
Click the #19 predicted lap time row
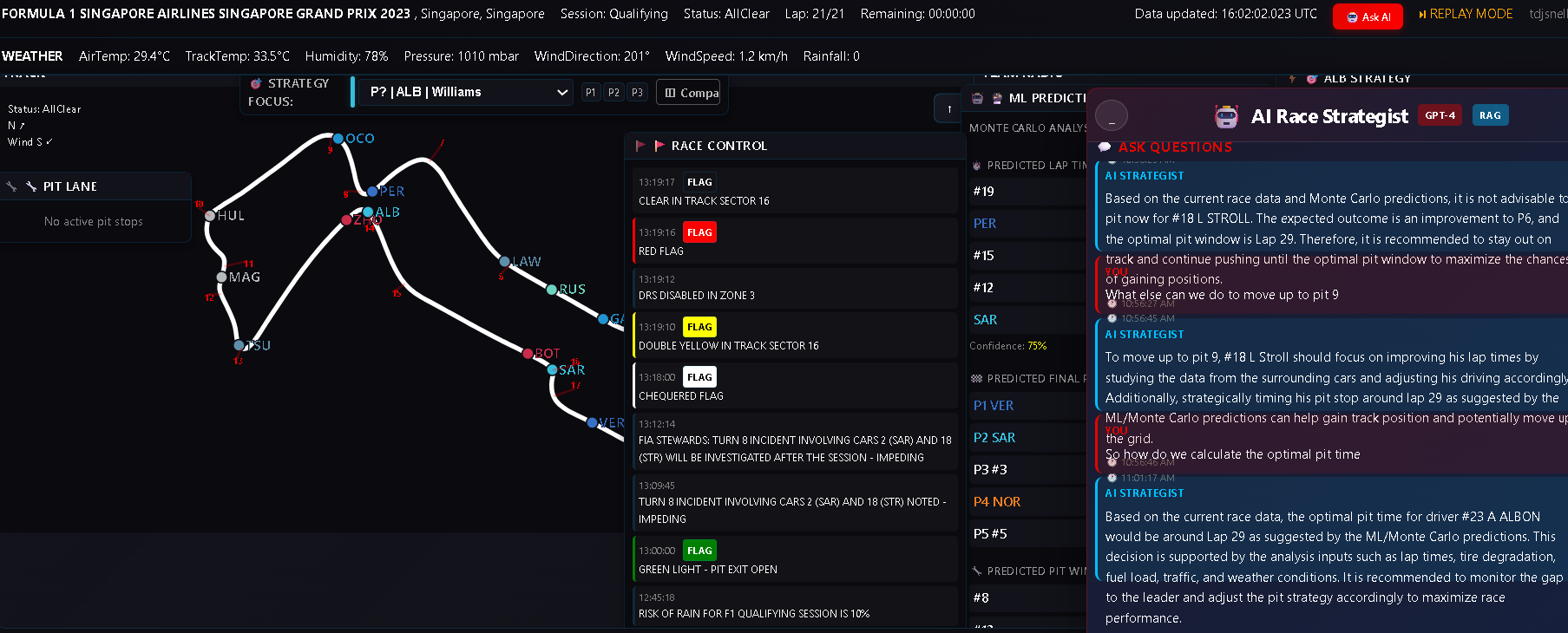click(1027, 191)
